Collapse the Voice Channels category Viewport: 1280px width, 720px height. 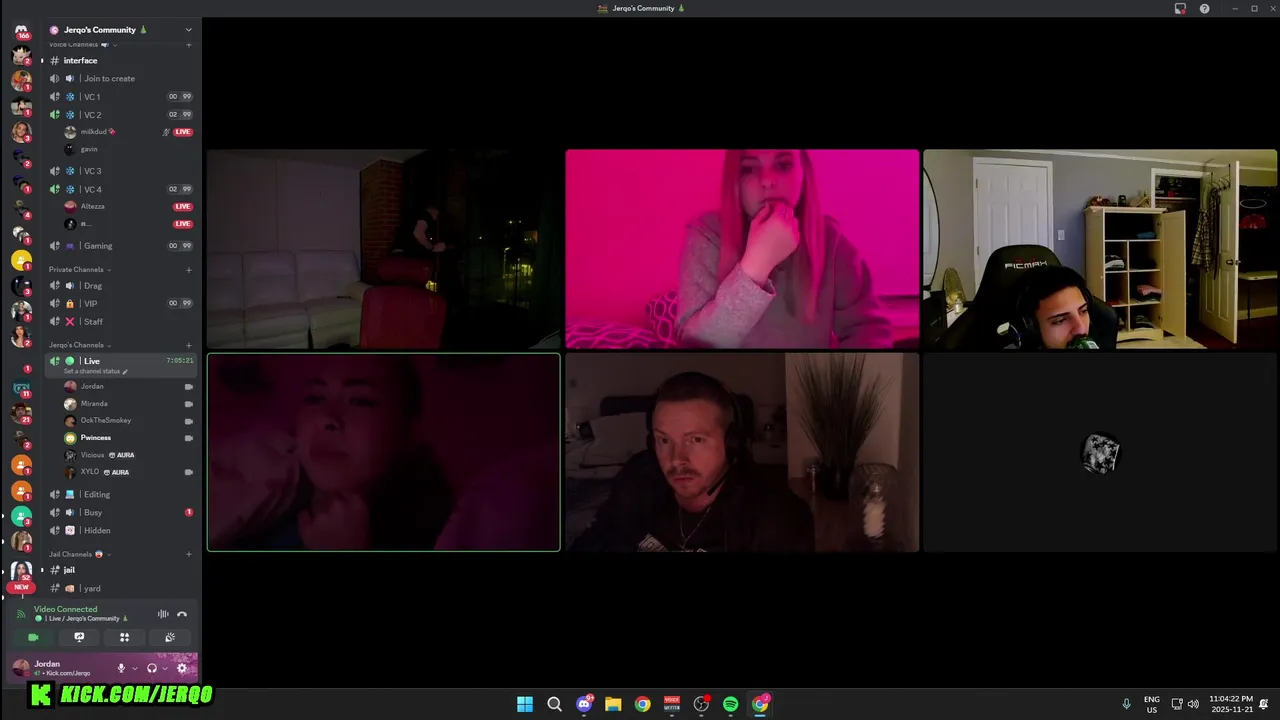(x=82, y=44)
